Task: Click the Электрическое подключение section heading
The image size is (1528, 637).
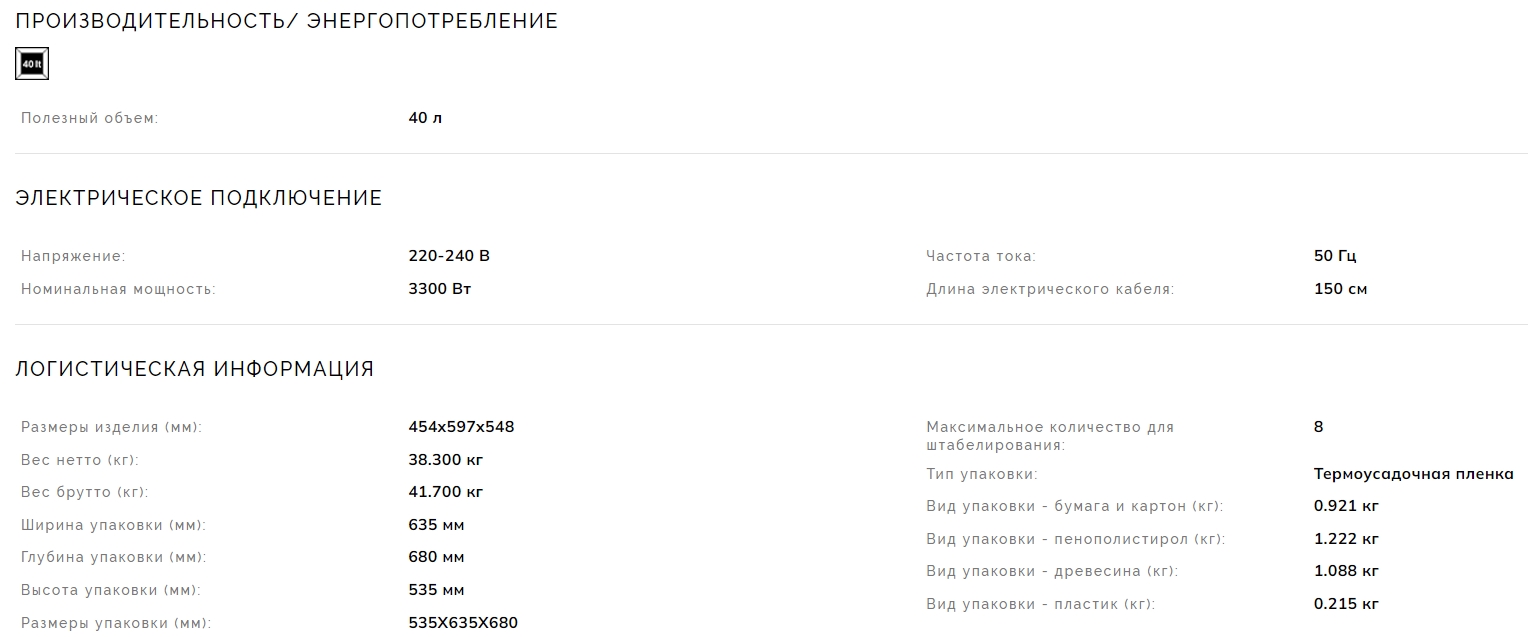Action: pos(198,198)
